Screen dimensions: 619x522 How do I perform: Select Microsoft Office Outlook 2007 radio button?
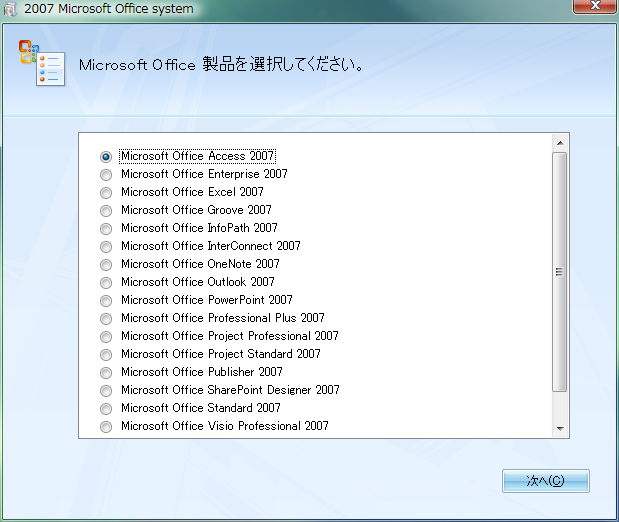pos(106,283)
